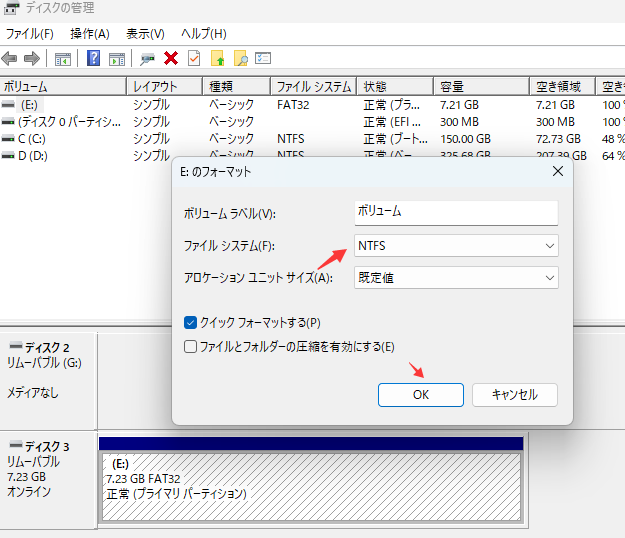Click the Forward arrow toolbar icon
This screenshot has width=625, height=538.
coord(32,59)
